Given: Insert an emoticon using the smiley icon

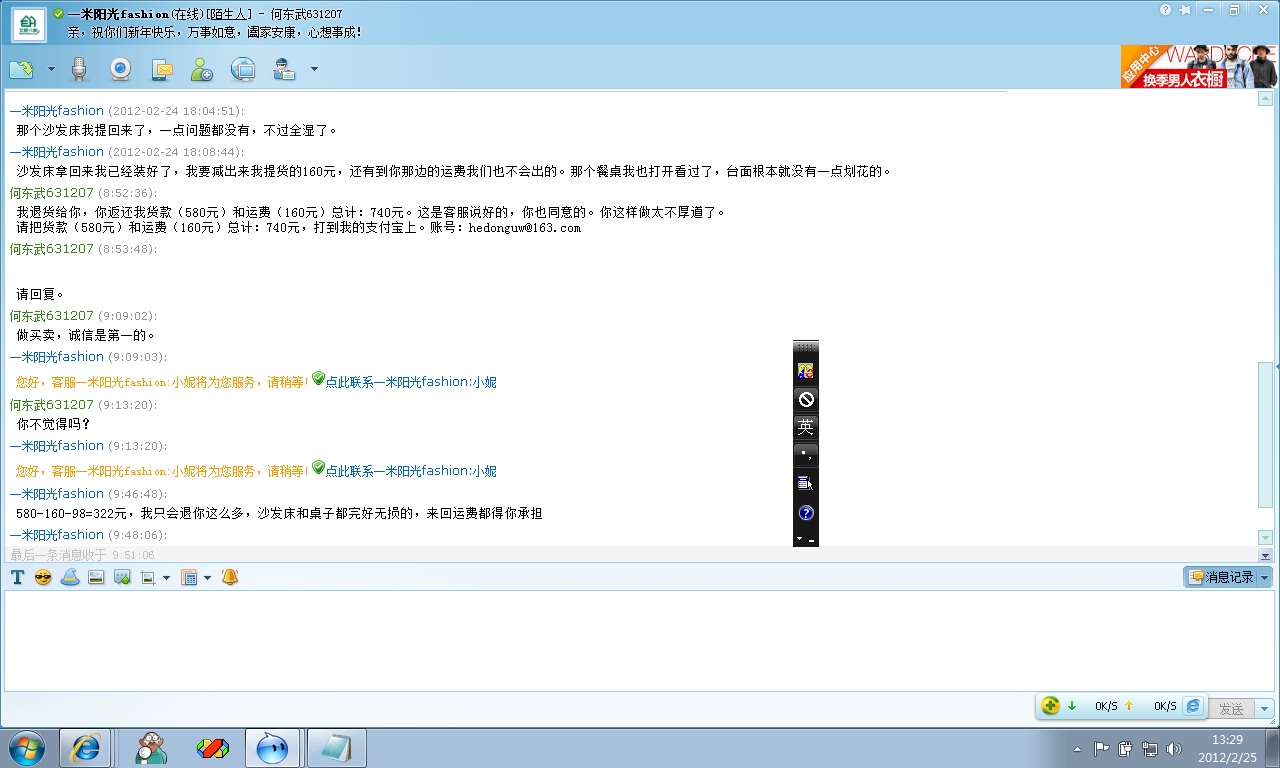Looking at the screenshot, I should (42, 577).
